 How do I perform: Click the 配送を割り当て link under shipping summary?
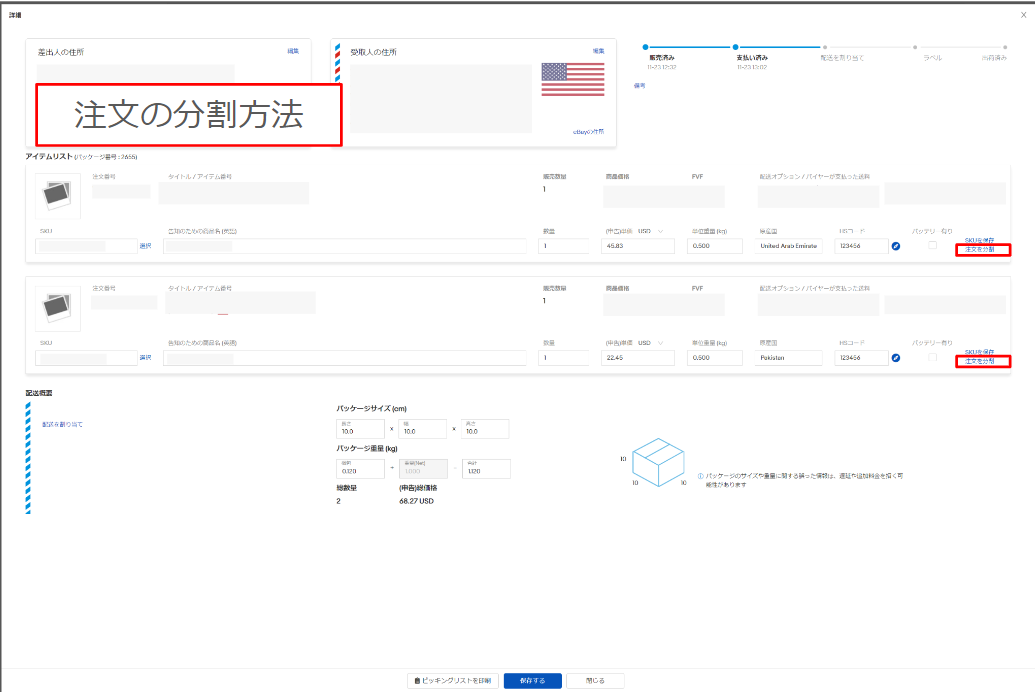[62, 425]
